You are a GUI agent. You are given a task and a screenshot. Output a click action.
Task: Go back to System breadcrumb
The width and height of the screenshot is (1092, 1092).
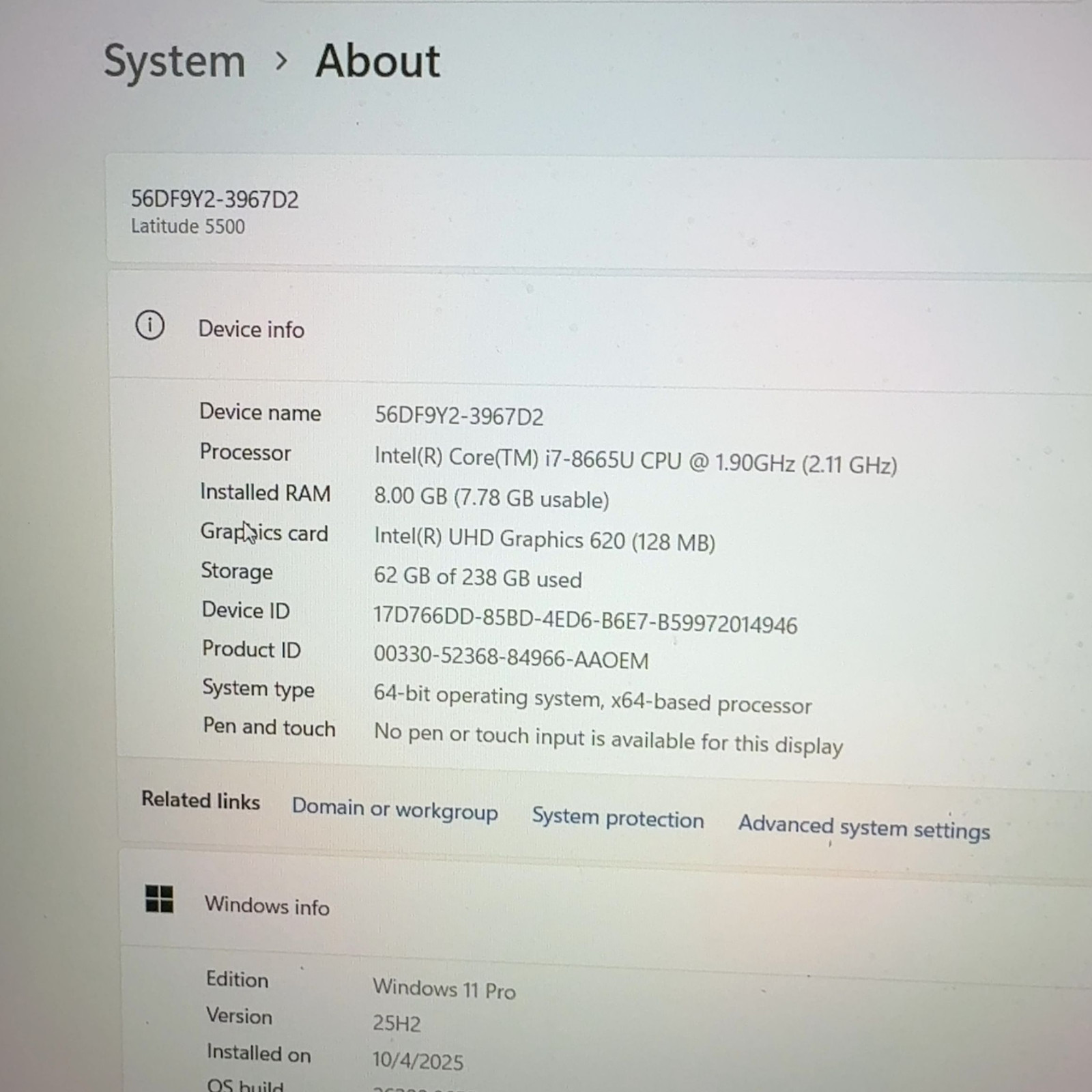point(174,62)
